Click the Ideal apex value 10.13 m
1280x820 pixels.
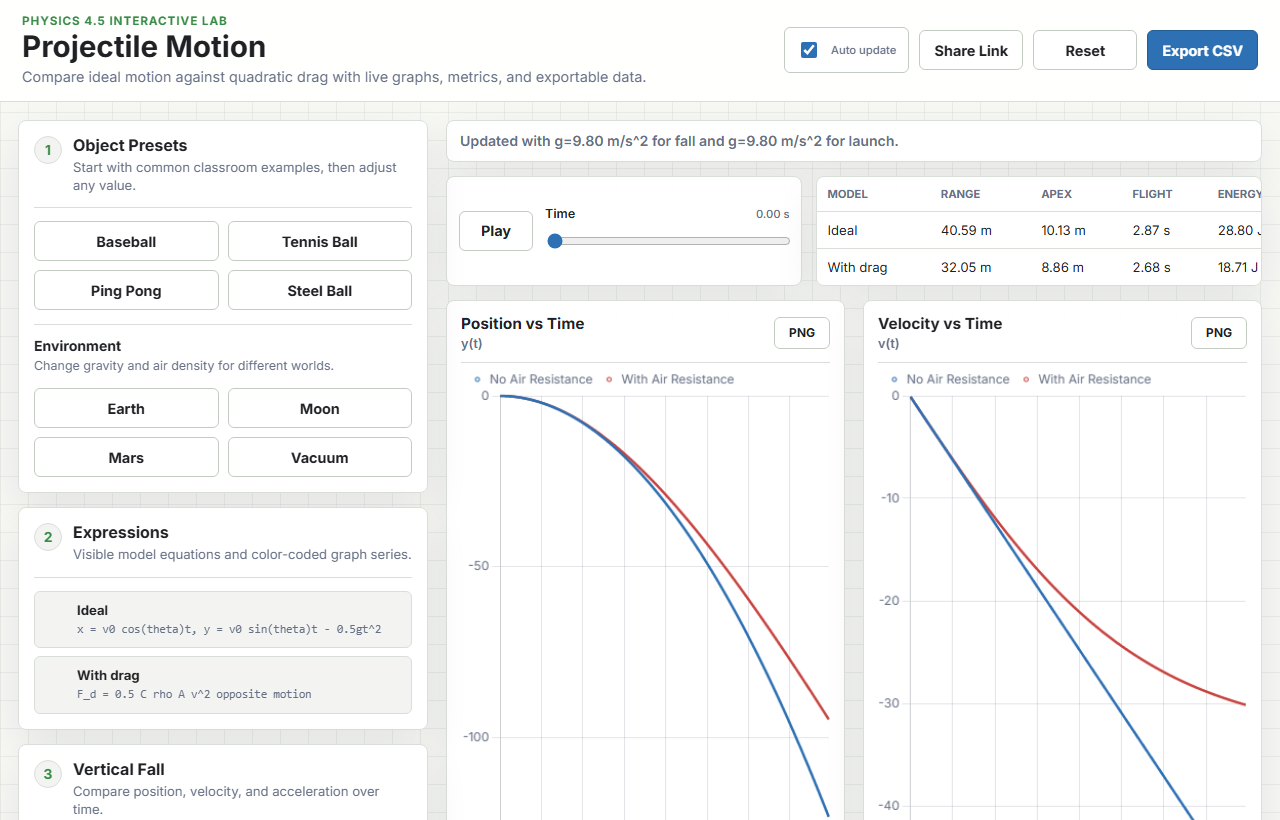1063,230
